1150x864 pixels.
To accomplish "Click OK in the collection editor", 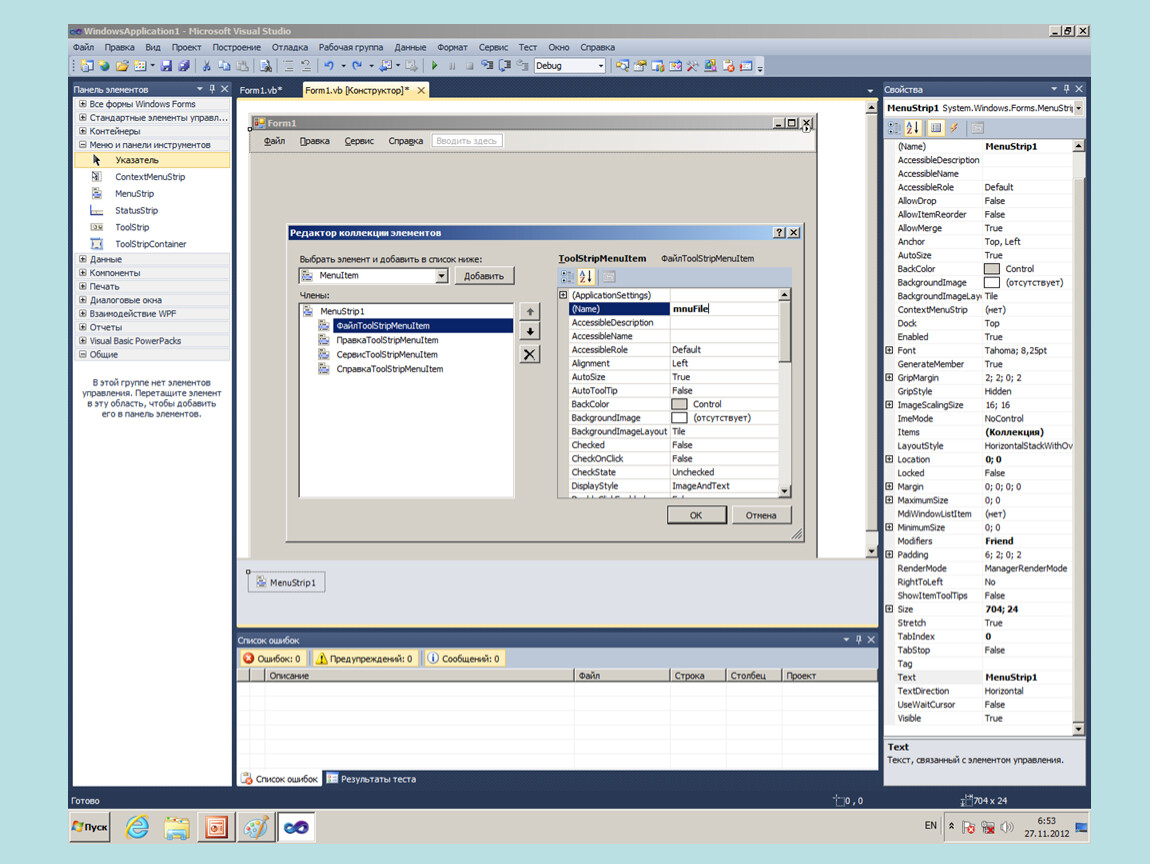I will [695, 515].
